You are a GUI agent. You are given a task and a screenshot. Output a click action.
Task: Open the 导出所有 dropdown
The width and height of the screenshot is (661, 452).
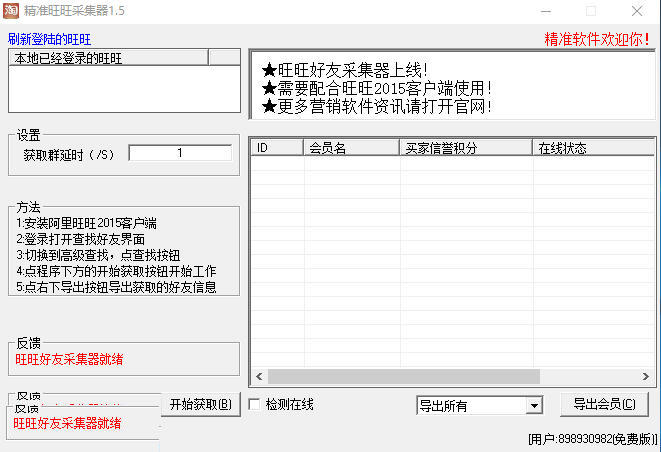point(479,406)
